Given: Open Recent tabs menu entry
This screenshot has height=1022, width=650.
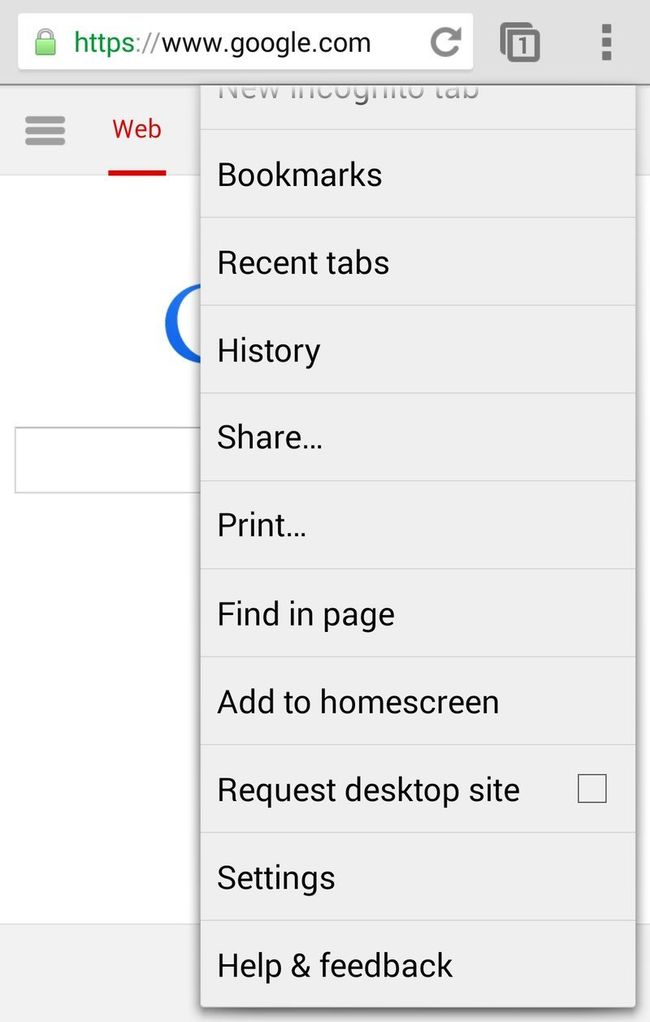Looking at the screenshot, I should pos(303,263).
